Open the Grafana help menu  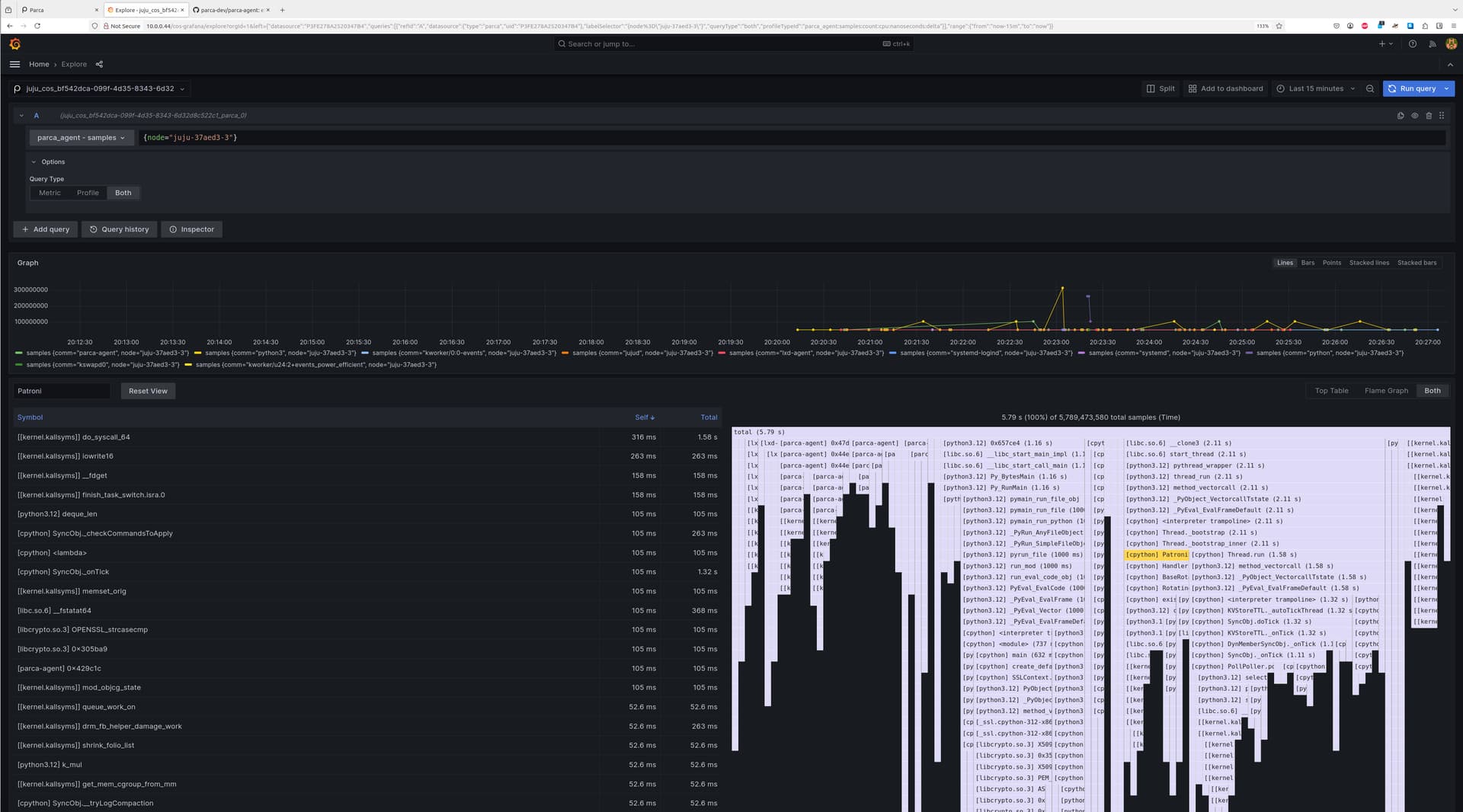coord(1412,43)
